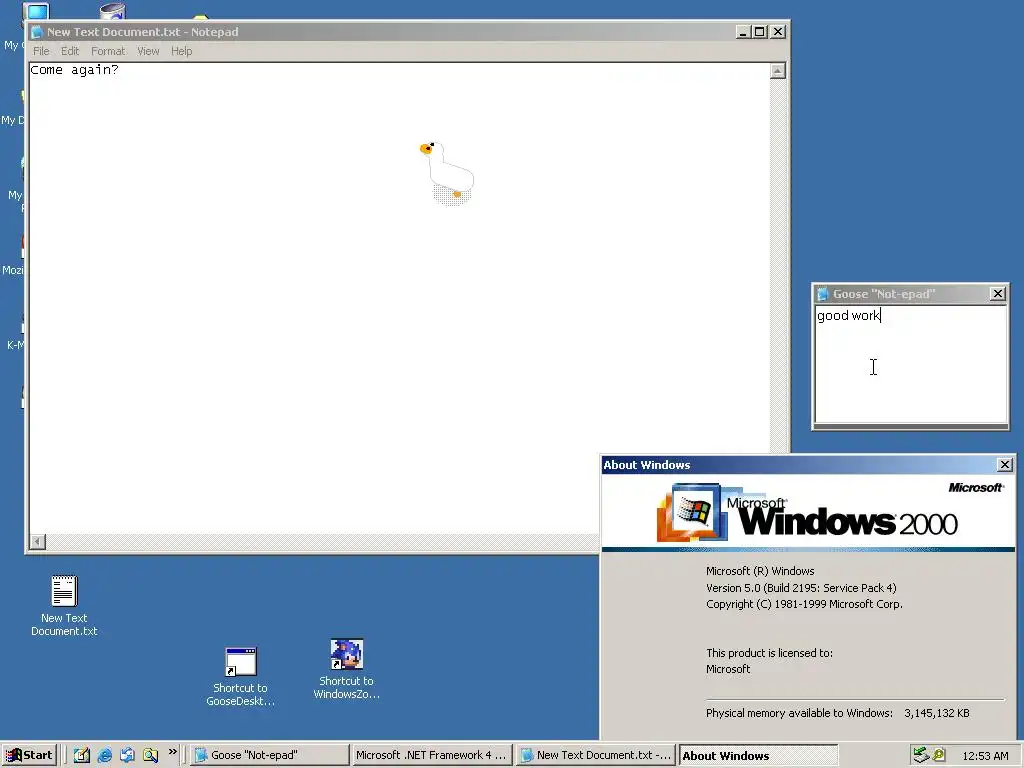Minimize the Notepad window
This screenshot has width=1024, height=768.
tap(743, 31)
